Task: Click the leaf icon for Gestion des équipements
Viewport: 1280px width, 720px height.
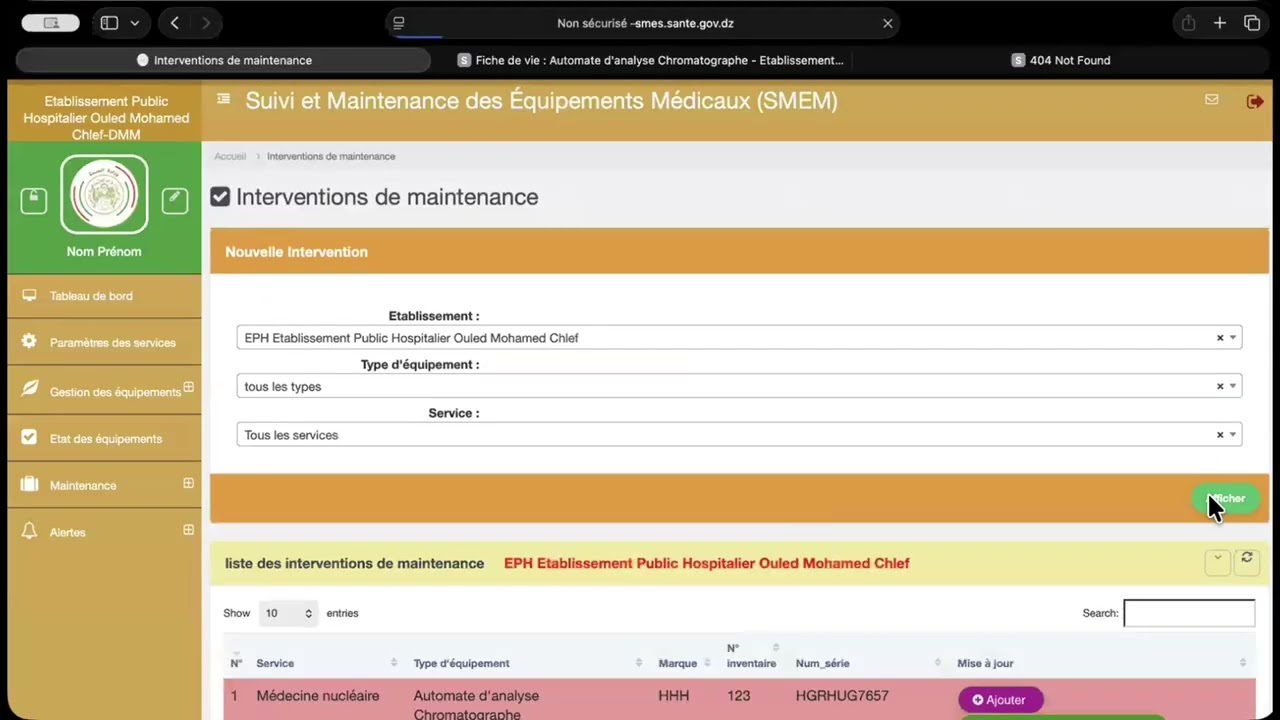Action: (29, 389)
